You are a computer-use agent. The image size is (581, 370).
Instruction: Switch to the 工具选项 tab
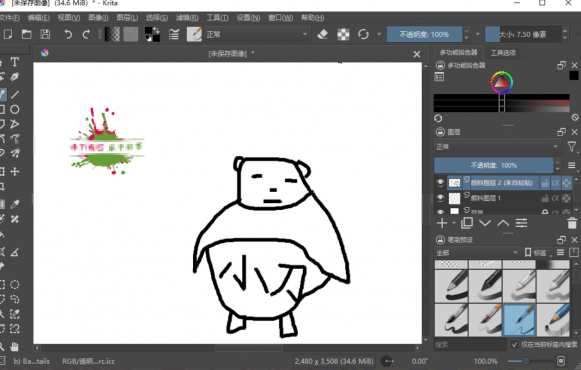(x=503, y=53)
